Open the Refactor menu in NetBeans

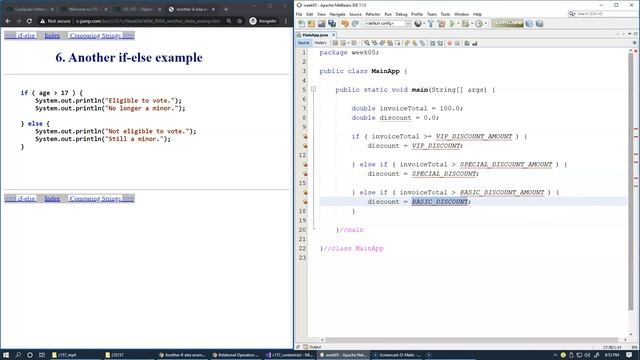(372, 14)
